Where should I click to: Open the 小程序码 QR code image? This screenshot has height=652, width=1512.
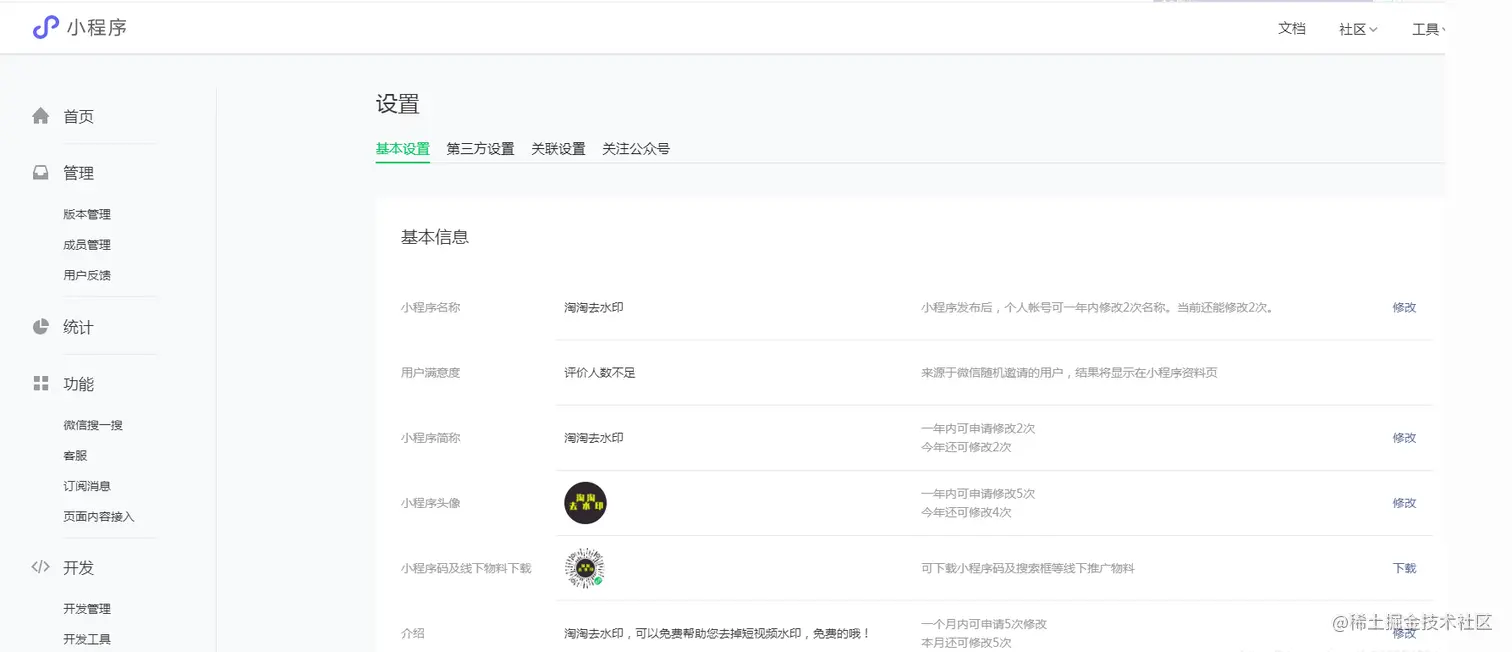pos(585,568)
